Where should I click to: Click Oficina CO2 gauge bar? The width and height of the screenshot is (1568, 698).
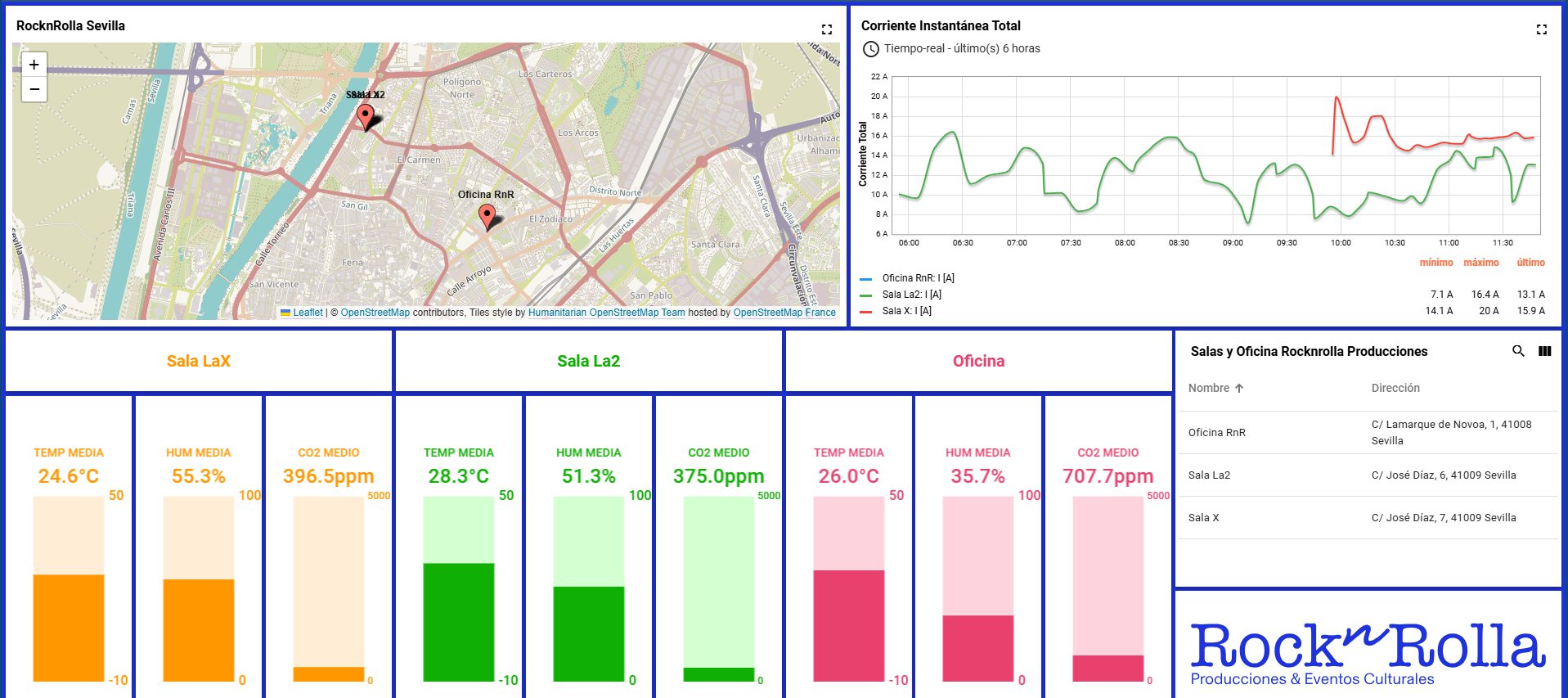point(1108,588)
